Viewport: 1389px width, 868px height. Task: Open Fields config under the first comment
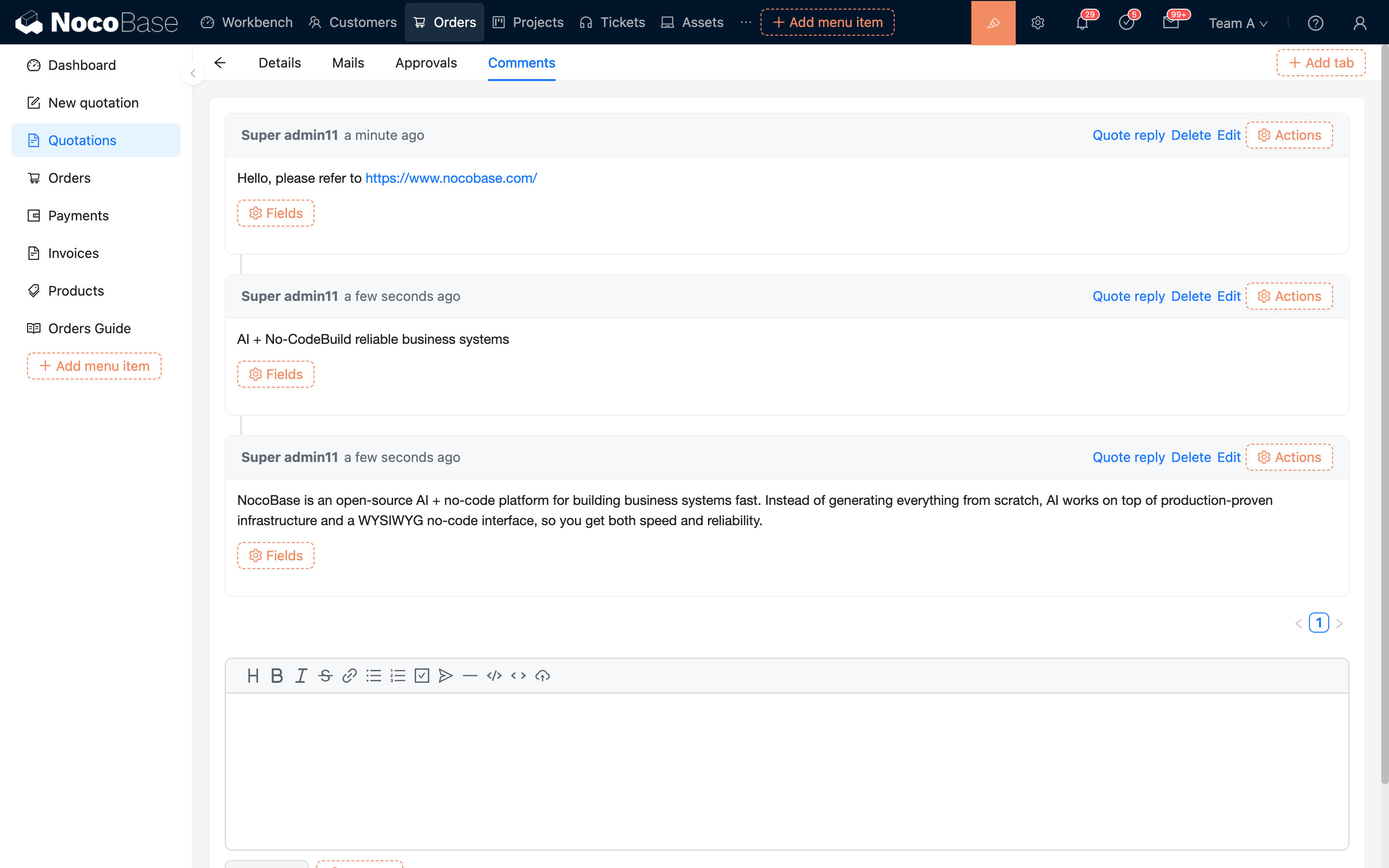[275, 213]
